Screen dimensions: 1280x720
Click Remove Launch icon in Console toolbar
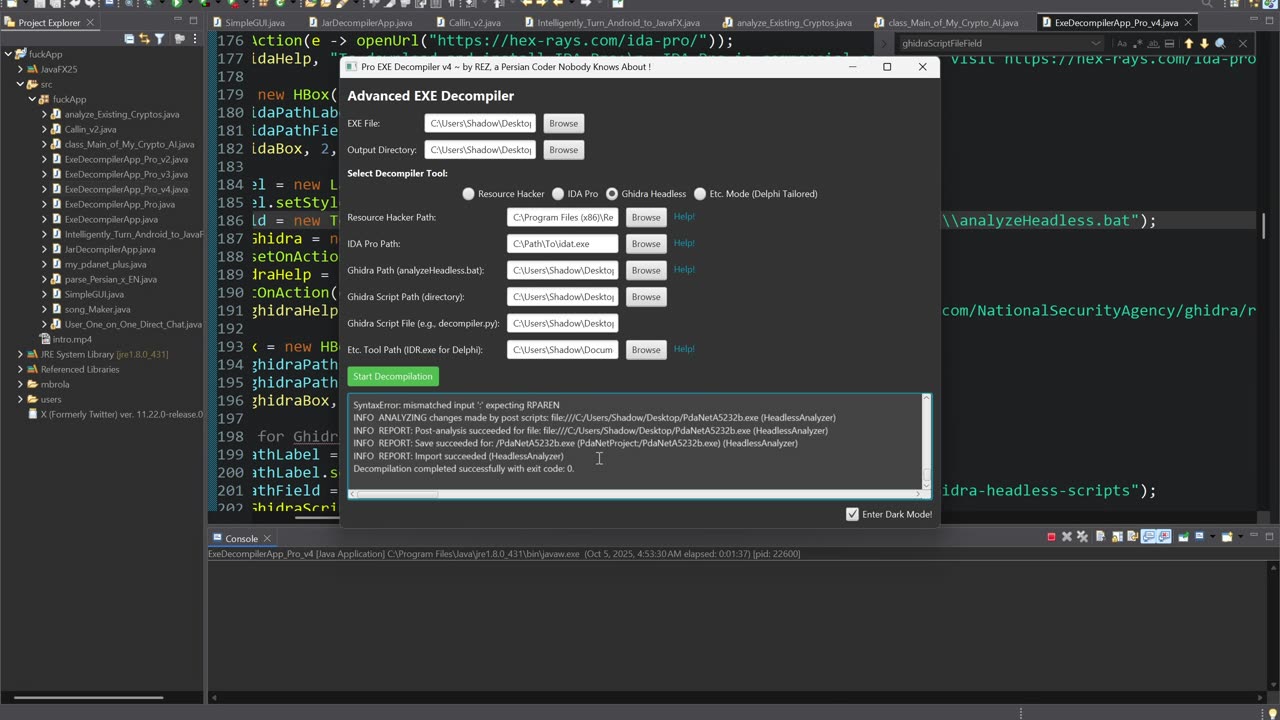pos(1067,537)
